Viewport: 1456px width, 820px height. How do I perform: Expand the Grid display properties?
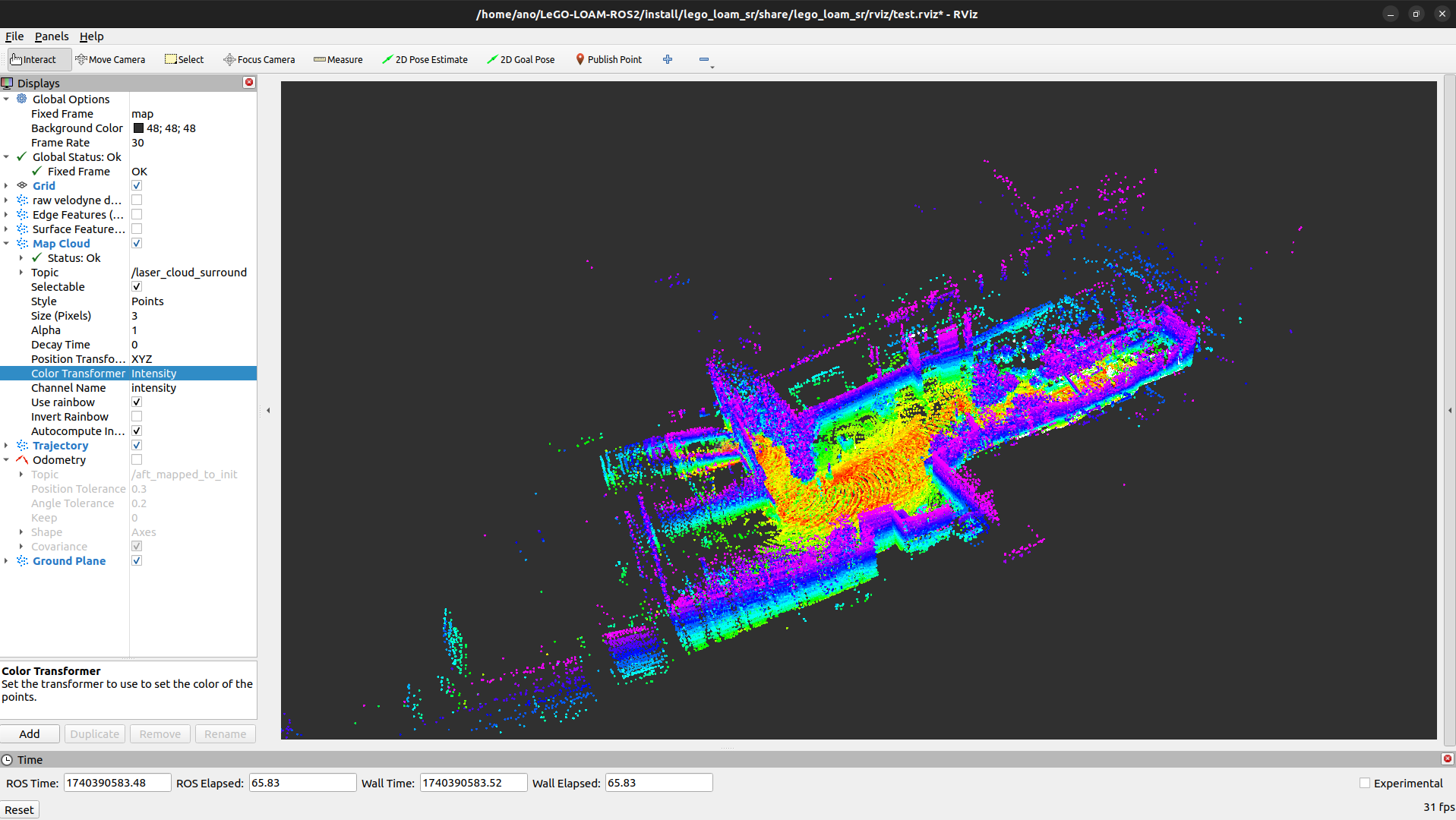click(6, 185)
